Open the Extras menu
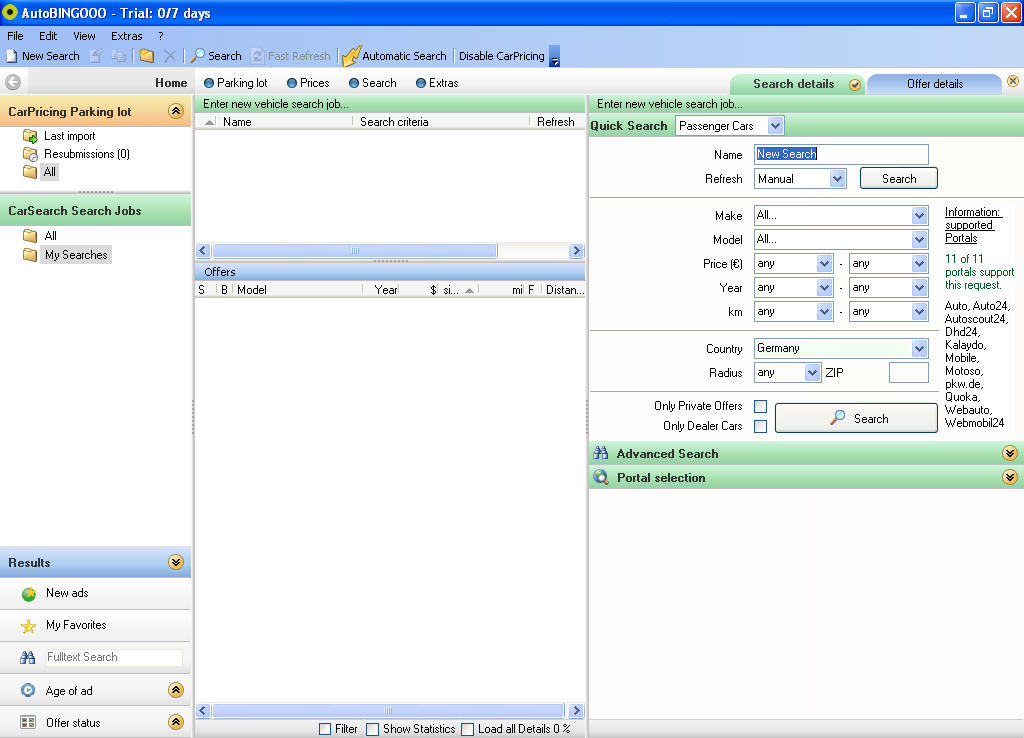This screenshot has width=1024, height=738. click(x=126, y=35)
